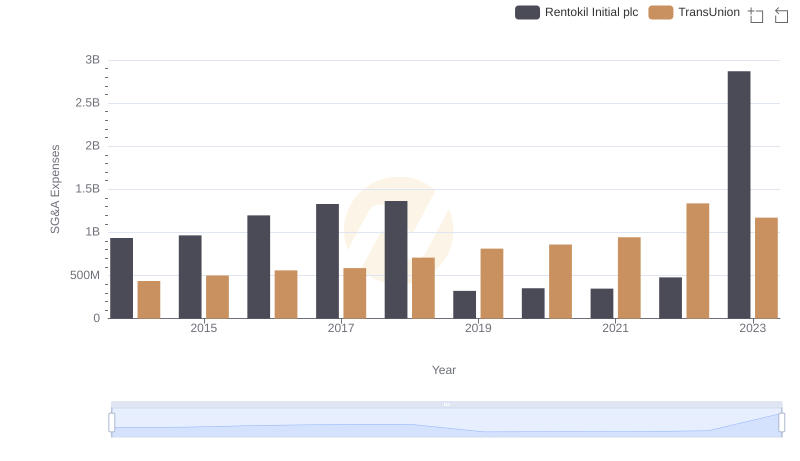Click the 2023 TransUnion bar
Screen dimensions: 800x461
(x=766, y=268)
